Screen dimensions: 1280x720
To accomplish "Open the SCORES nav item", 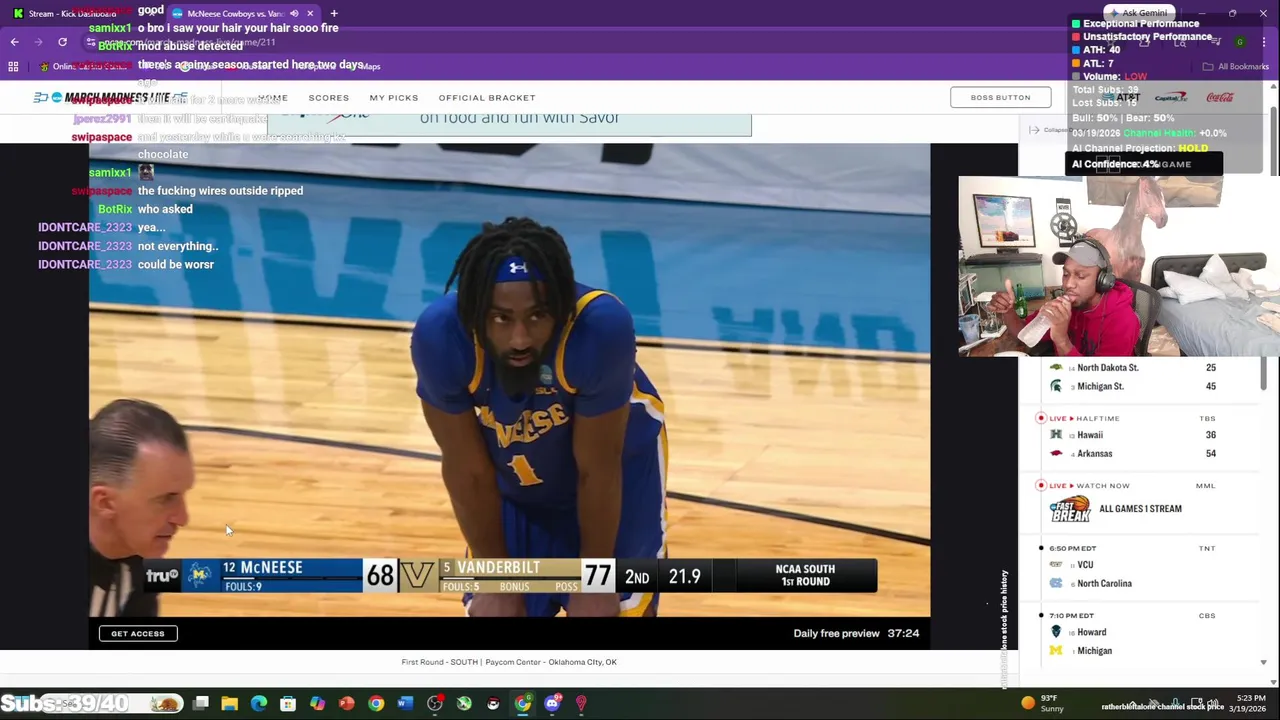I will pyautogui.click(x=329, y=98).
